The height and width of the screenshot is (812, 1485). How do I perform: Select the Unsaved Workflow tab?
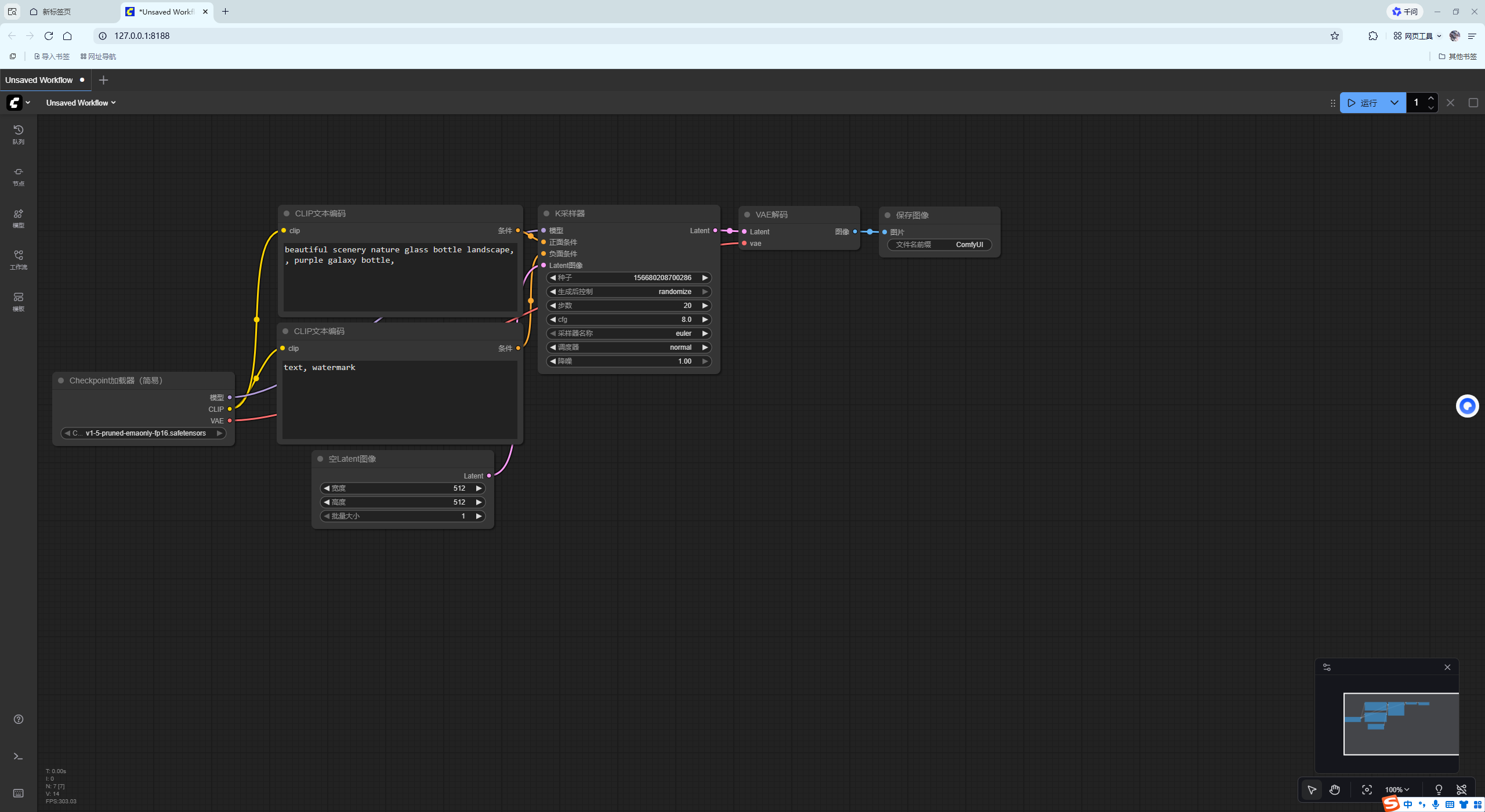coord(39,80)
